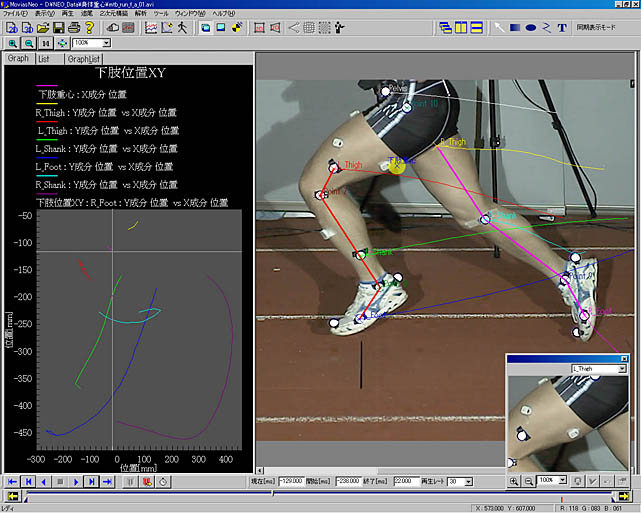Select the polyline drawing tool

[x=547, y=28]
